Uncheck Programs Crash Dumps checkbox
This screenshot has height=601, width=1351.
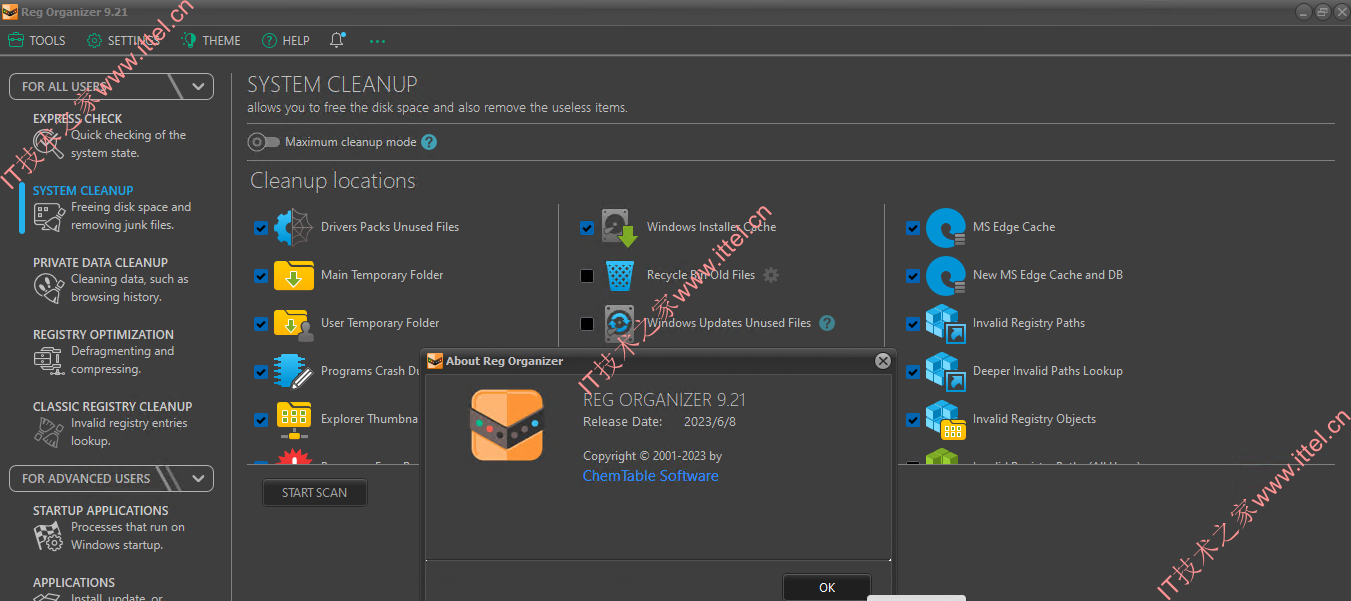(x=261, y=372)
